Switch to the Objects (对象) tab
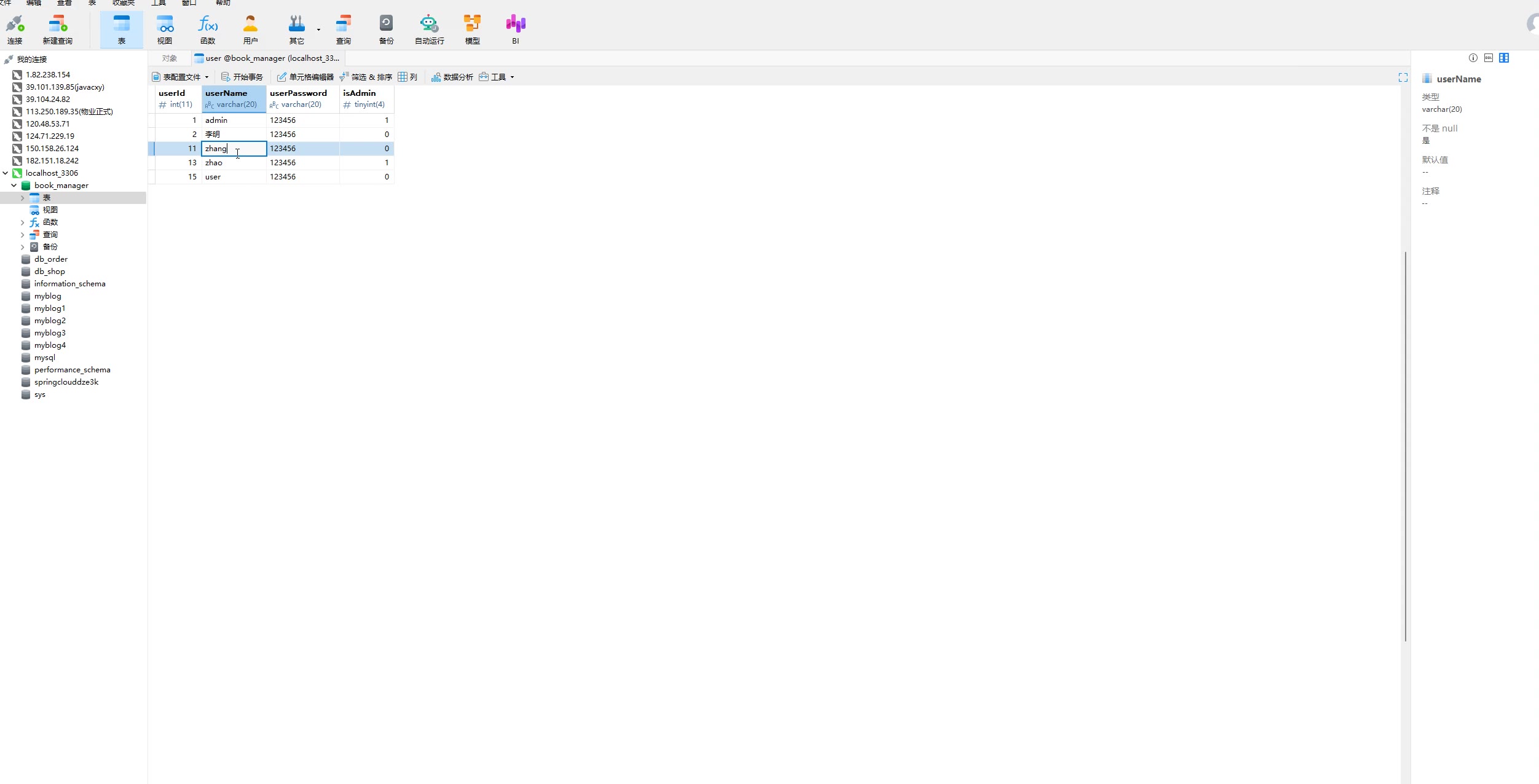The image size is (1539, 784). click(169, 58)
